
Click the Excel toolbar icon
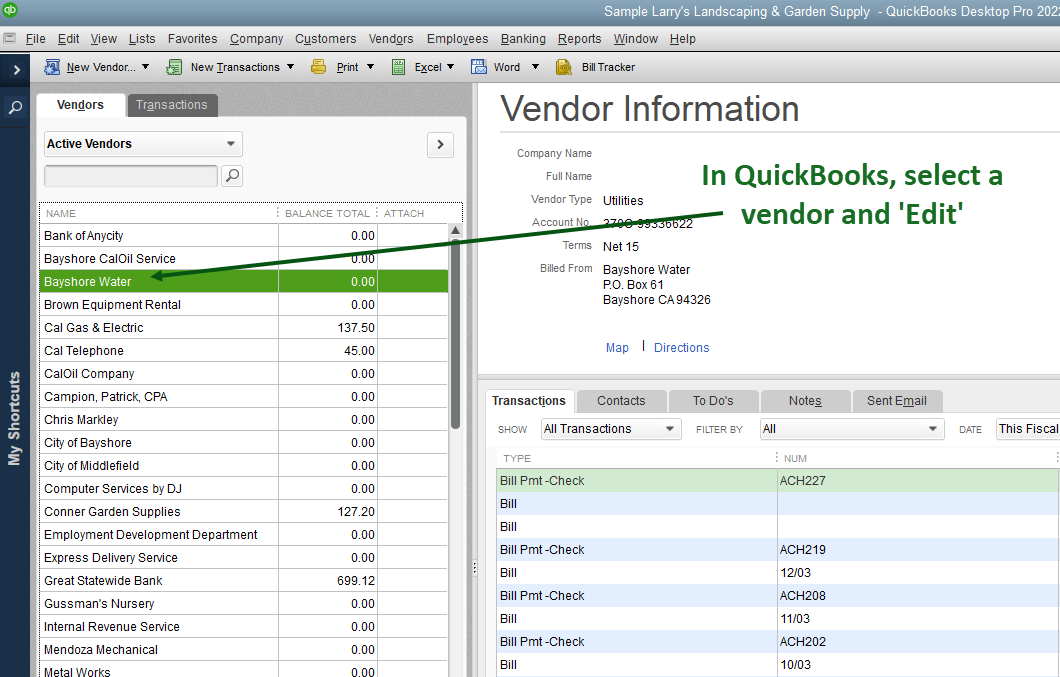[399, 67]
